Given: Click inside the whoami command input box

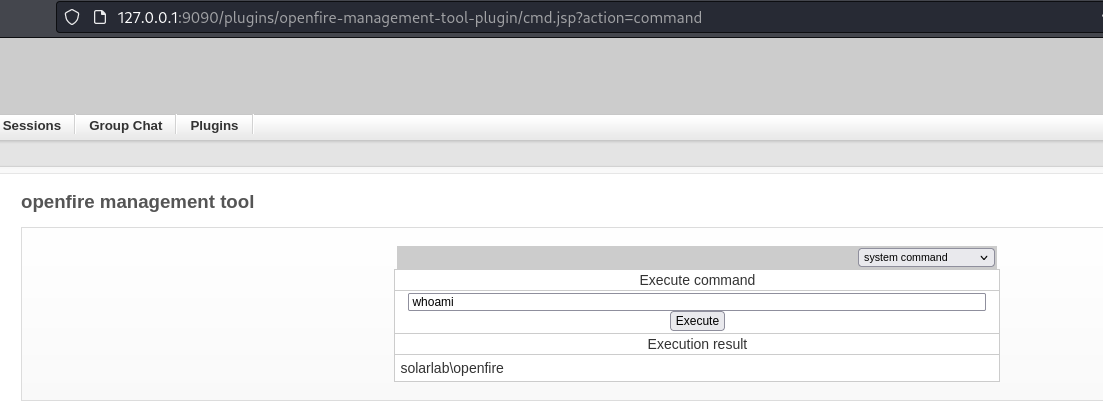Looking at the screenshot, I should pos(696,302).
